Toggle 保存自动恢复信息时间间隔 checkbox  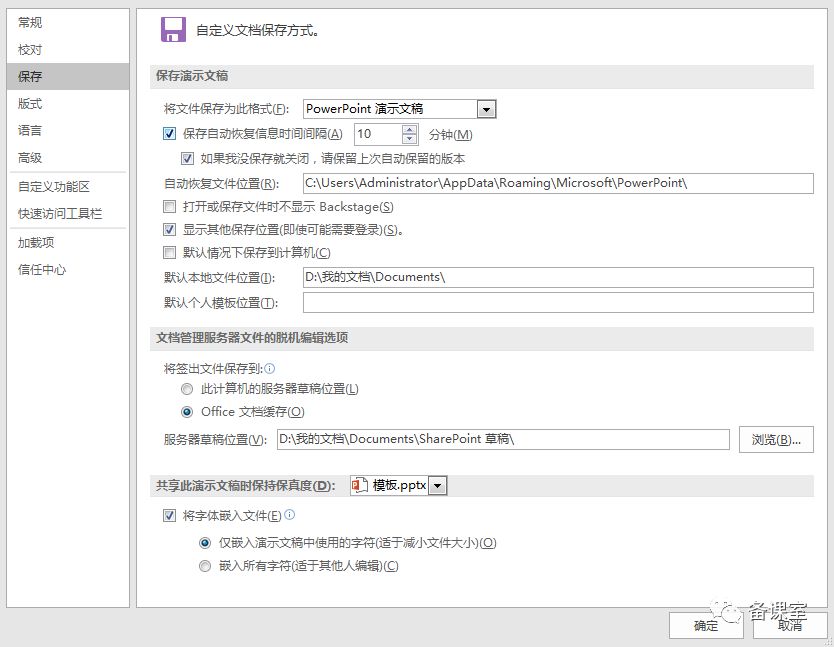coord(169,134)
